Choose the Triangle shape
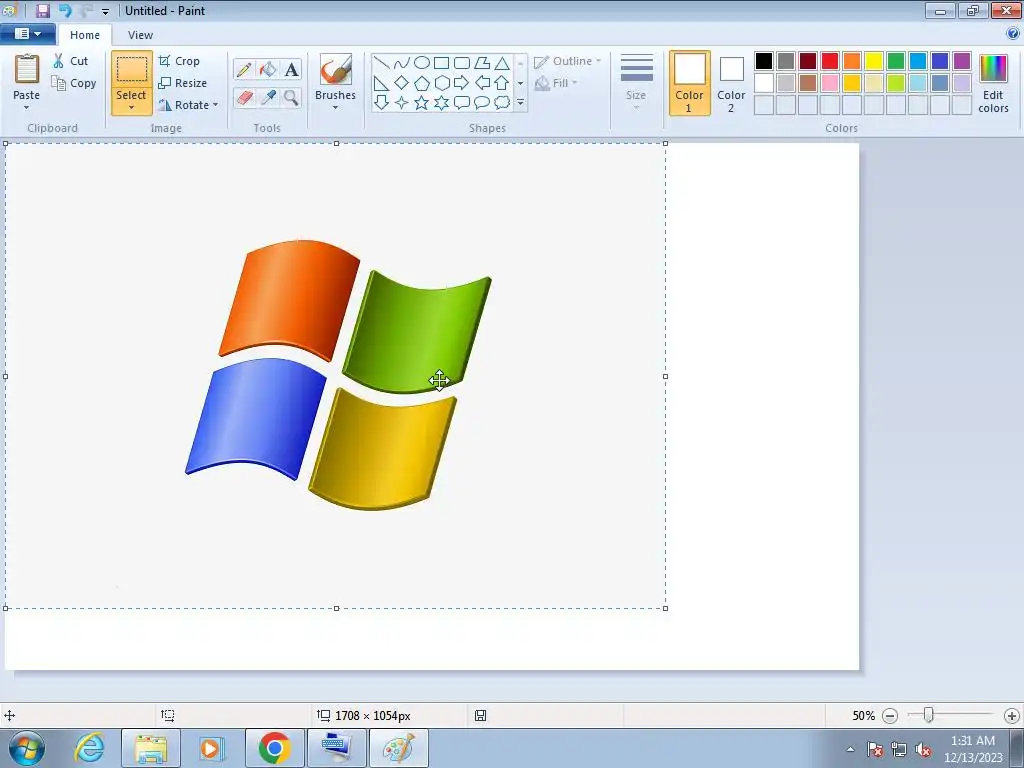This screenshot has height=768, width=1024. (x=502, y=63)
